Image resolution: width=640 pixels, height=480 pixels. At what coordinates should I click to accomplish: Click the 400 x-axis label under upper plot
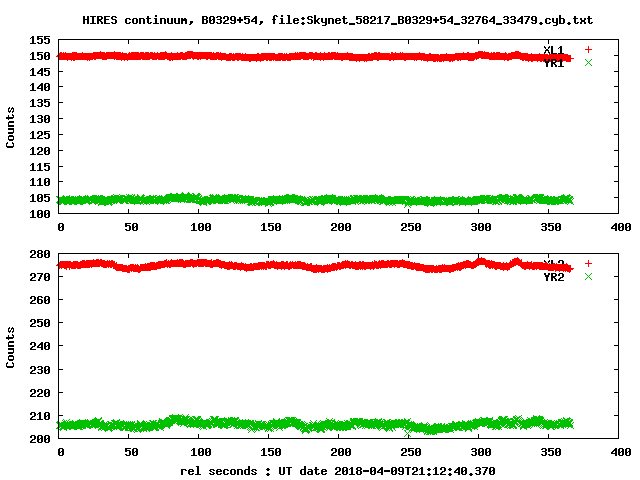coord(621,227)
